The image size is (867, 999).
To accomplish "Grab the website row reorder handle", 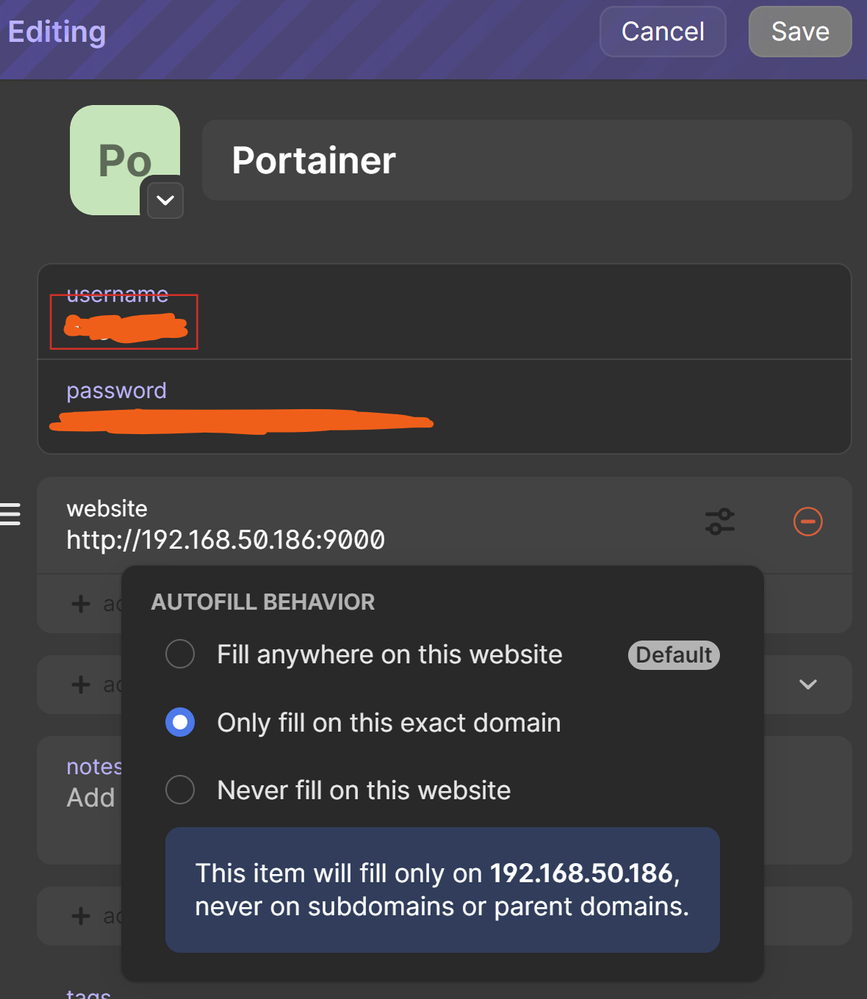I will (10, 514).
